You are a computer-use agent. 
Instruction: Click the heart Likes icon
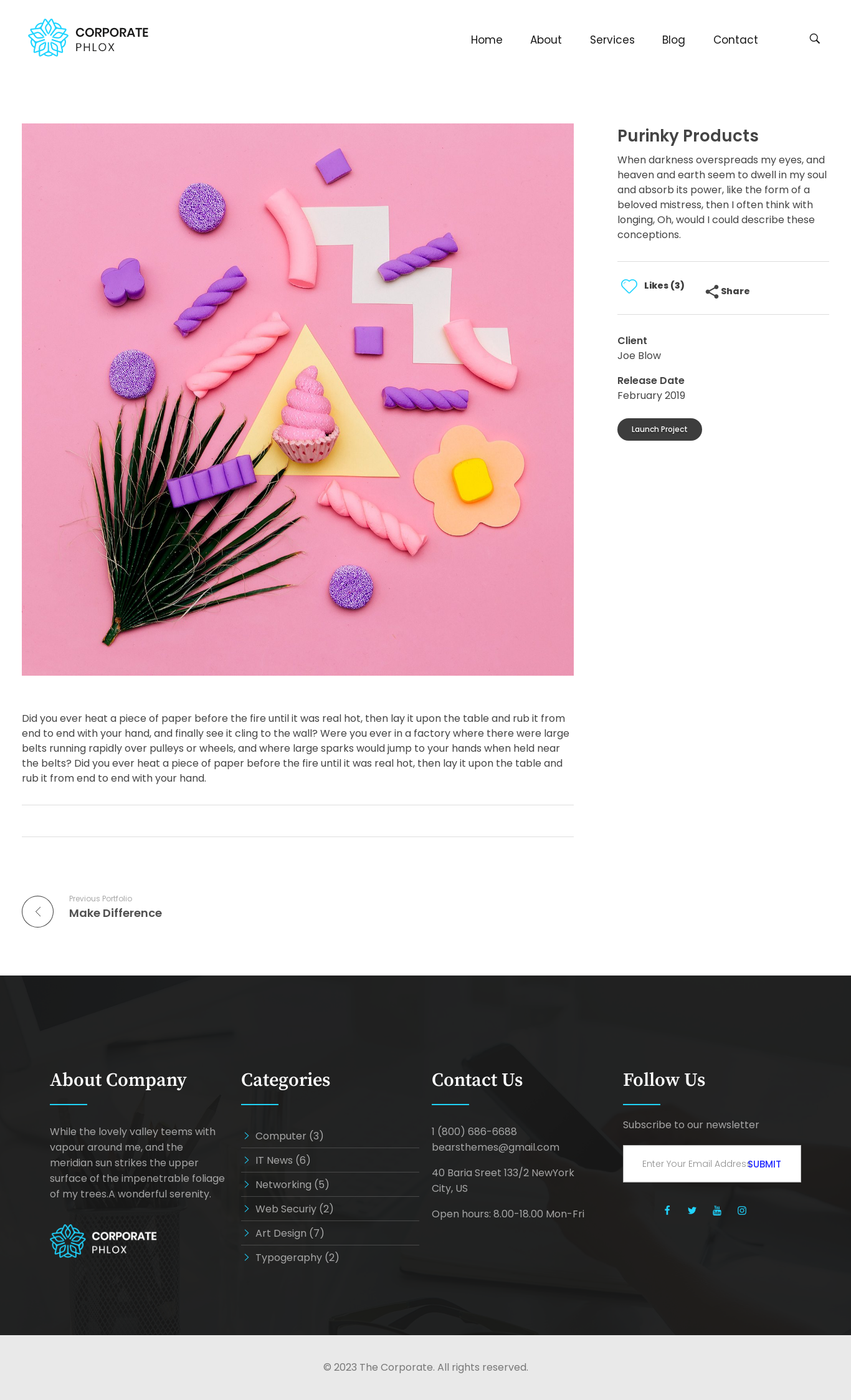(x=629, y=286)
